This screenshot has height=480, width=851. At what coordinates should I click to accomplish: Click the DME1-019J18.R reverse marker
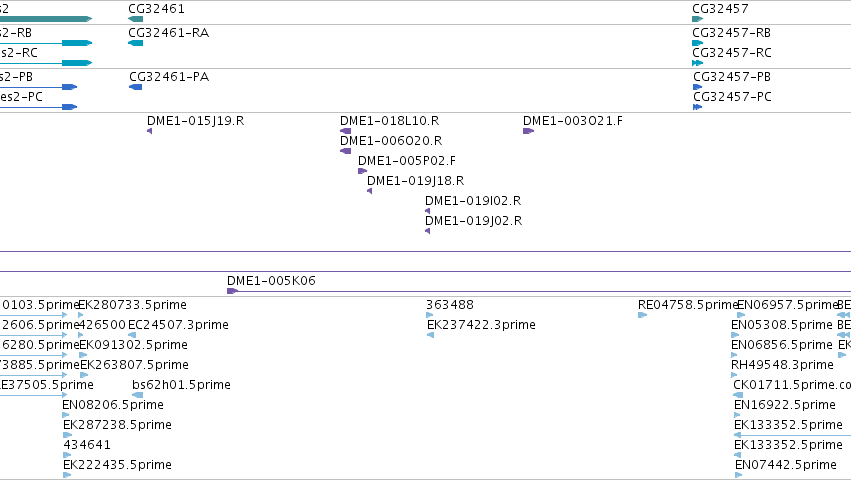point(370,191)
